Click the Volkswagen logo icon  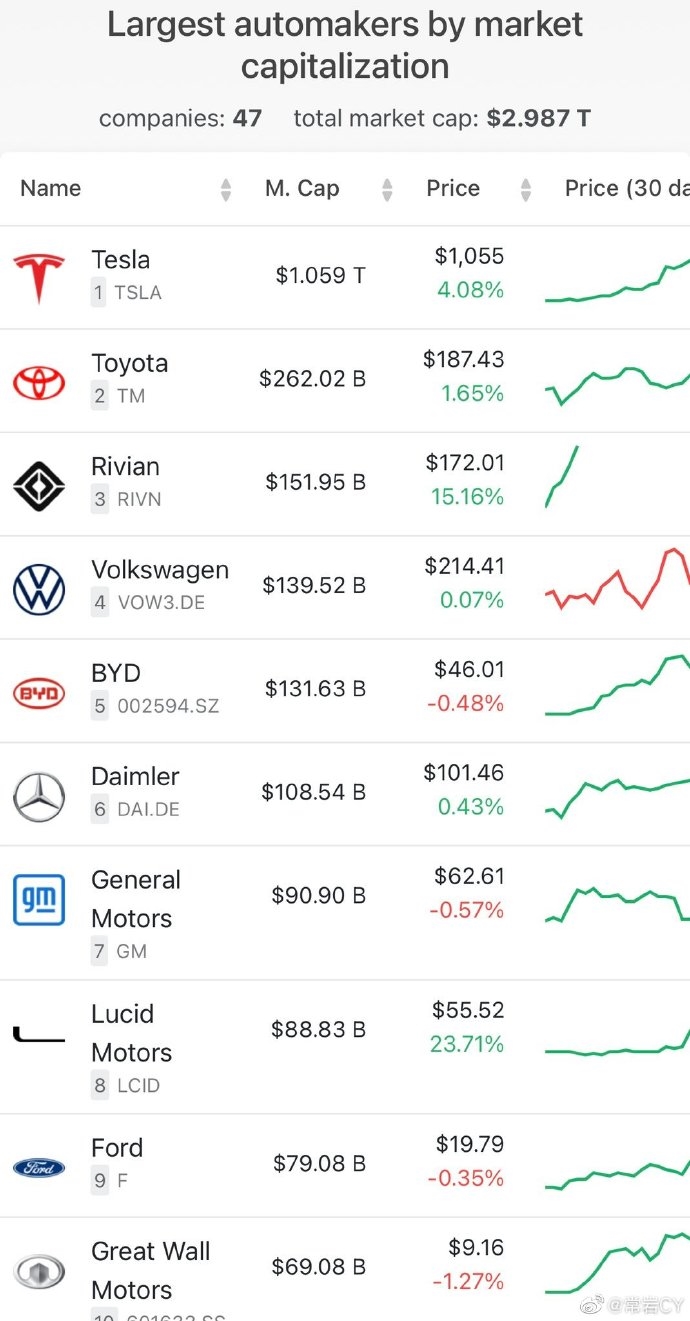(39, 588)
